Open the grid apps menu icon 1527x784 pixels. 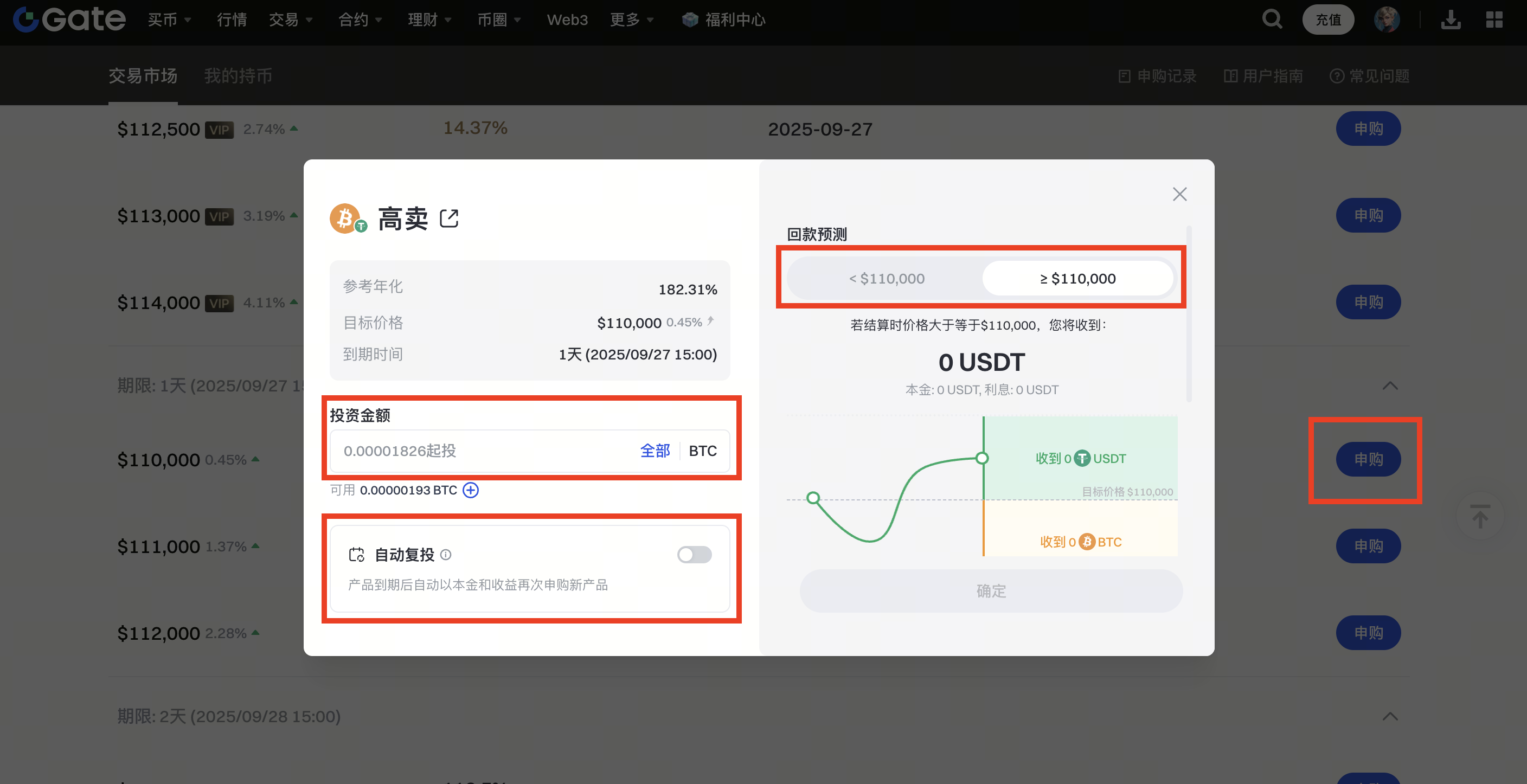(1494, 20)
